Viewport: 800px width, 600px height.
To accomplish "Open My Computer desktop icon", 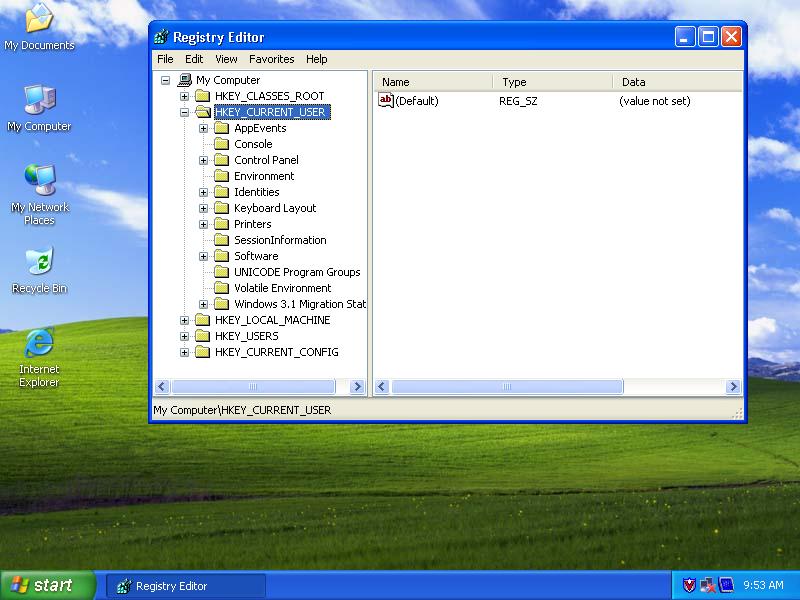I will [x=39, y=108].
